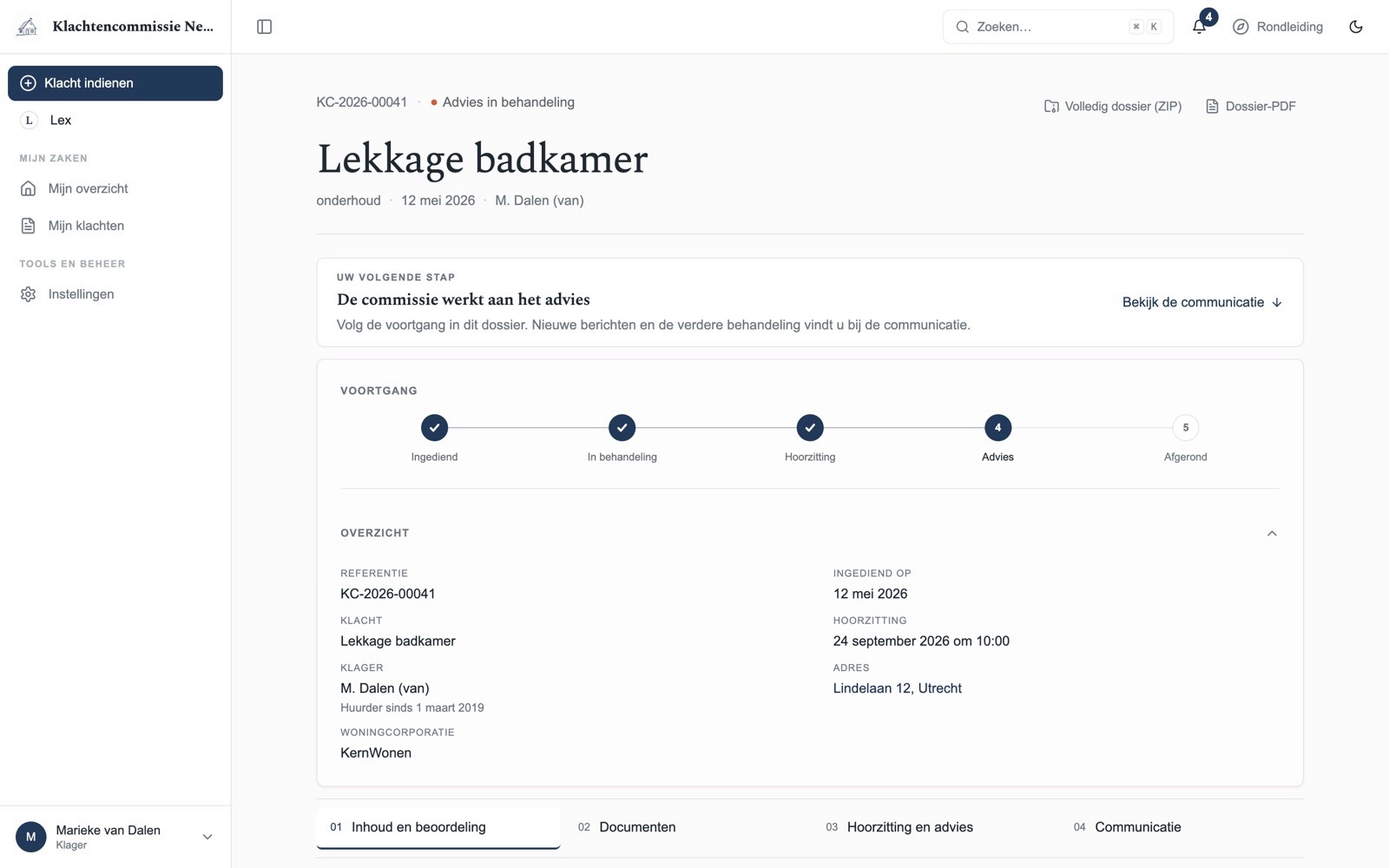Switch to Inhoud en beoordeling tab
This screenshot has width=1389, height=868.
[x=438, y=827]
